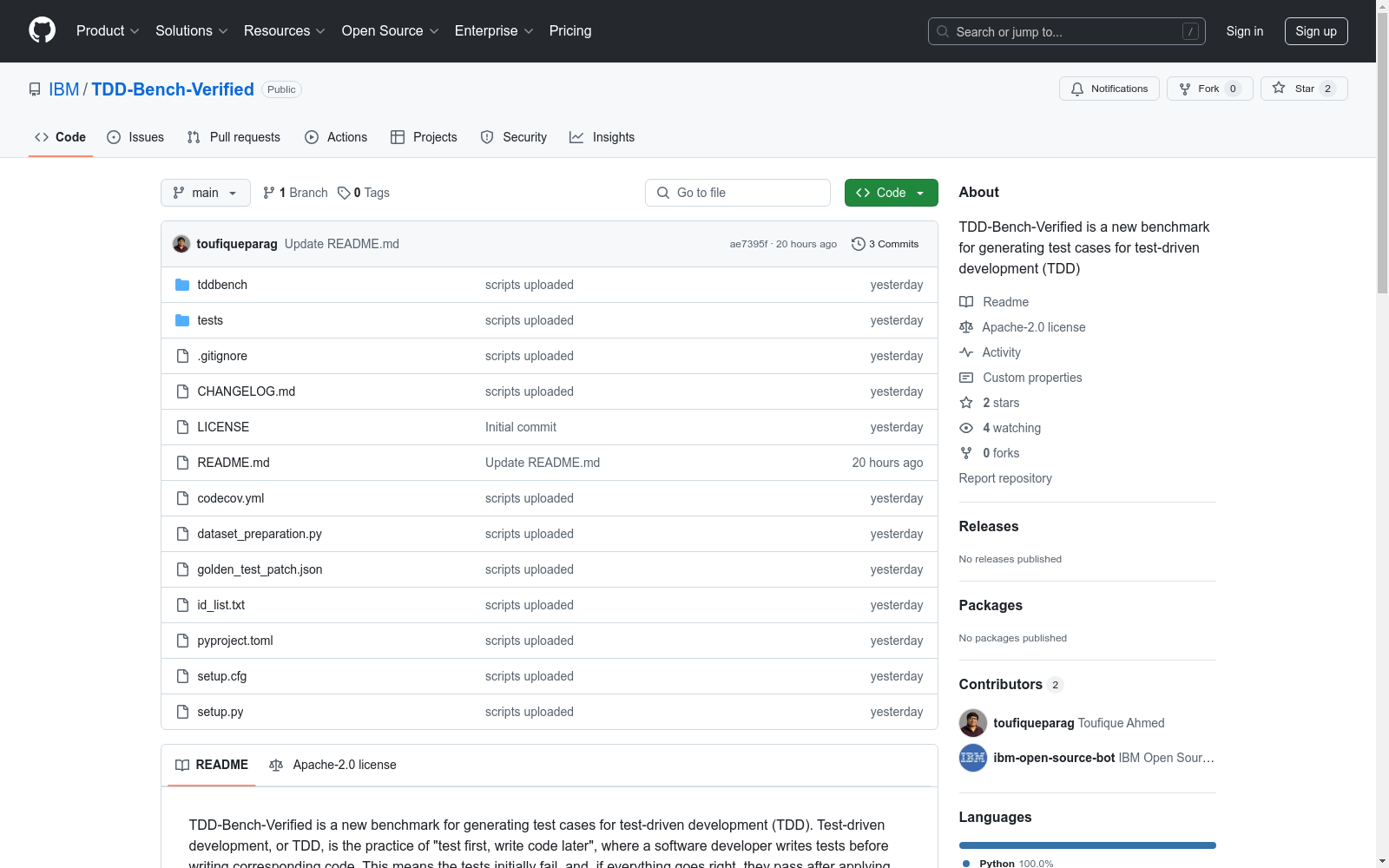This screenshot has width=1389, height=868.
Task: Select the setup.py file icon
Action: point(182,712)
